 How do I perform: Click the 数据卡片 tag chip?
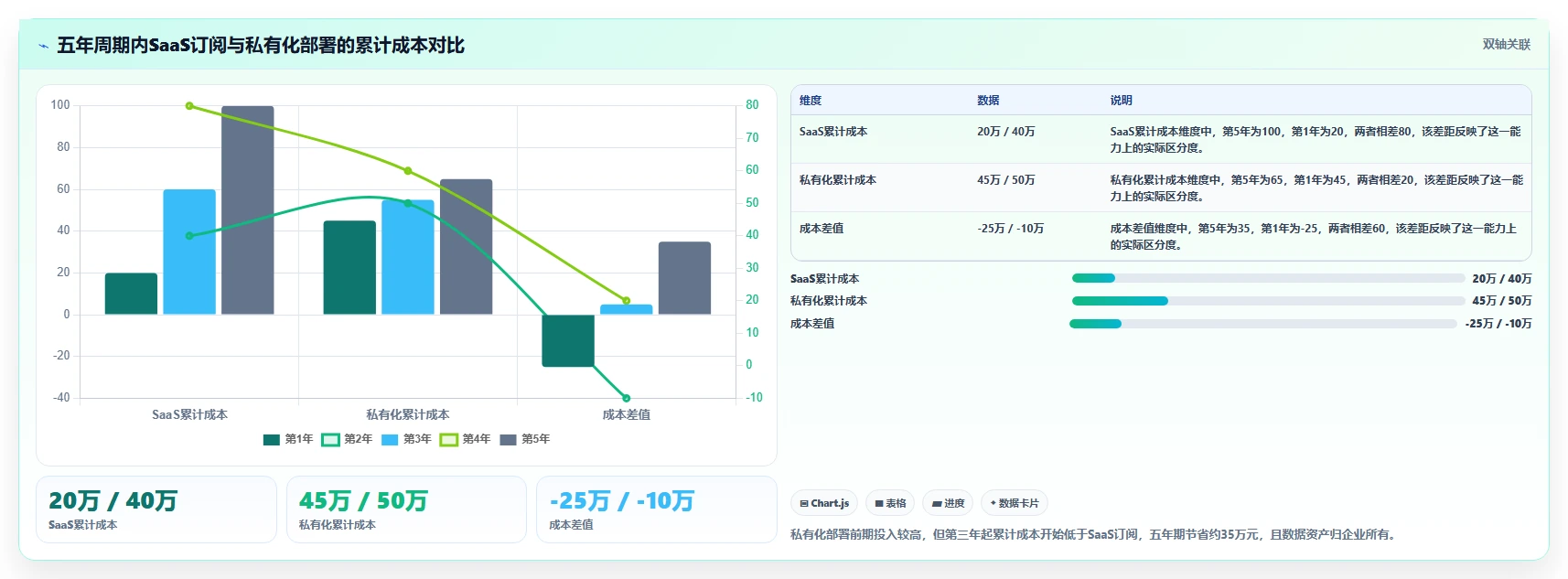tap(1015, 503)
